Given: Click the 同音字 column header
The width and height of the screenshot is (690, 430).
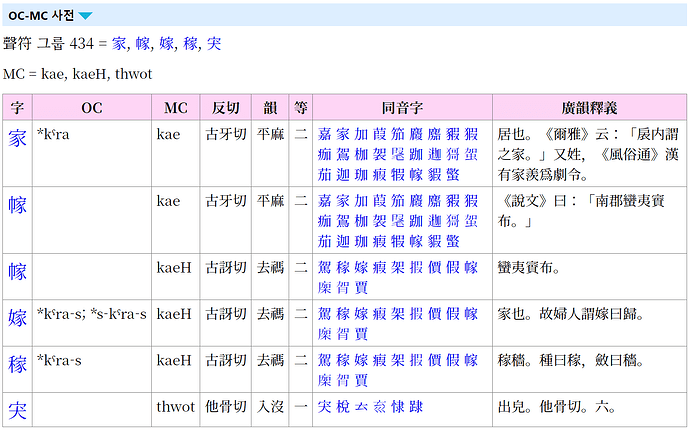Looking at the screenshot, I should pyautogui.click(x=403, y=107).
